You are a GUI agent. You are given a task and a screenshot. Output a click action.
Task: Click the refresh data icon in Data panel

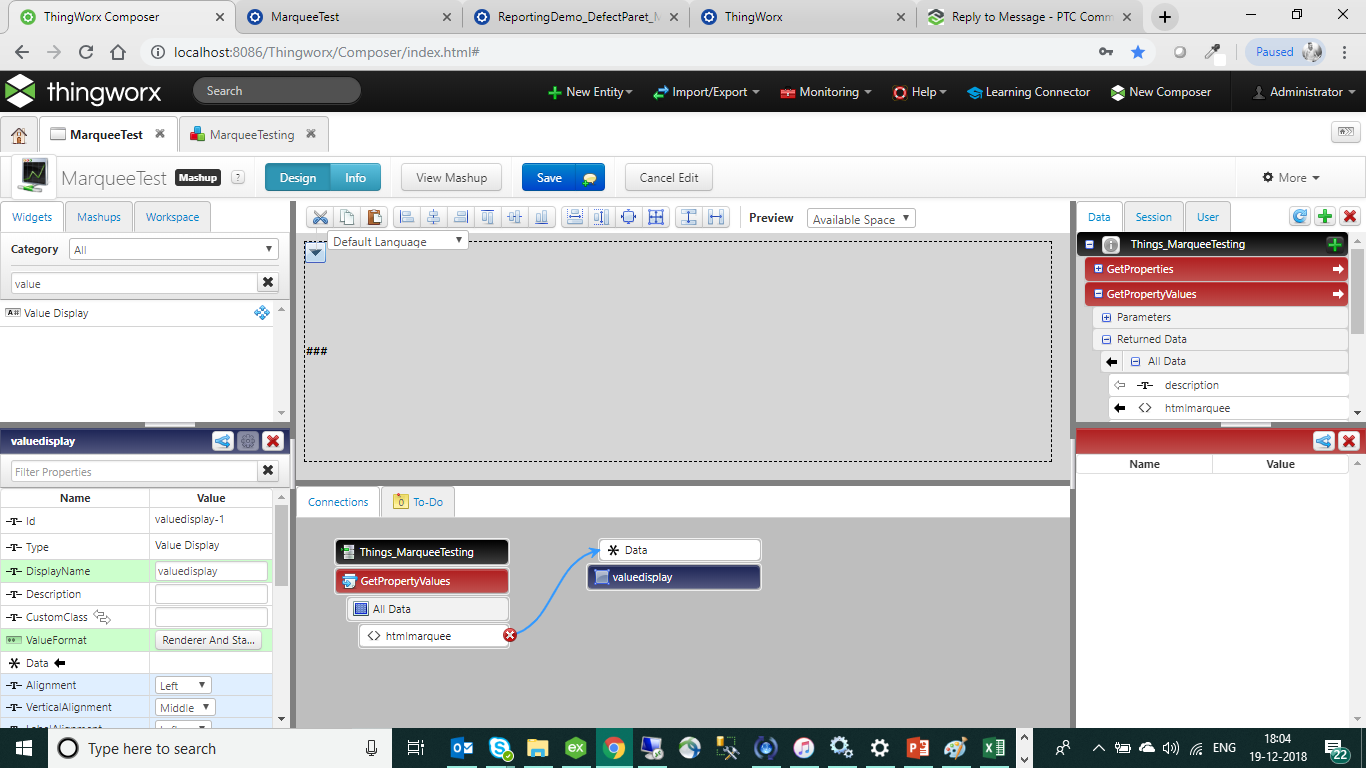(1299, 216)
